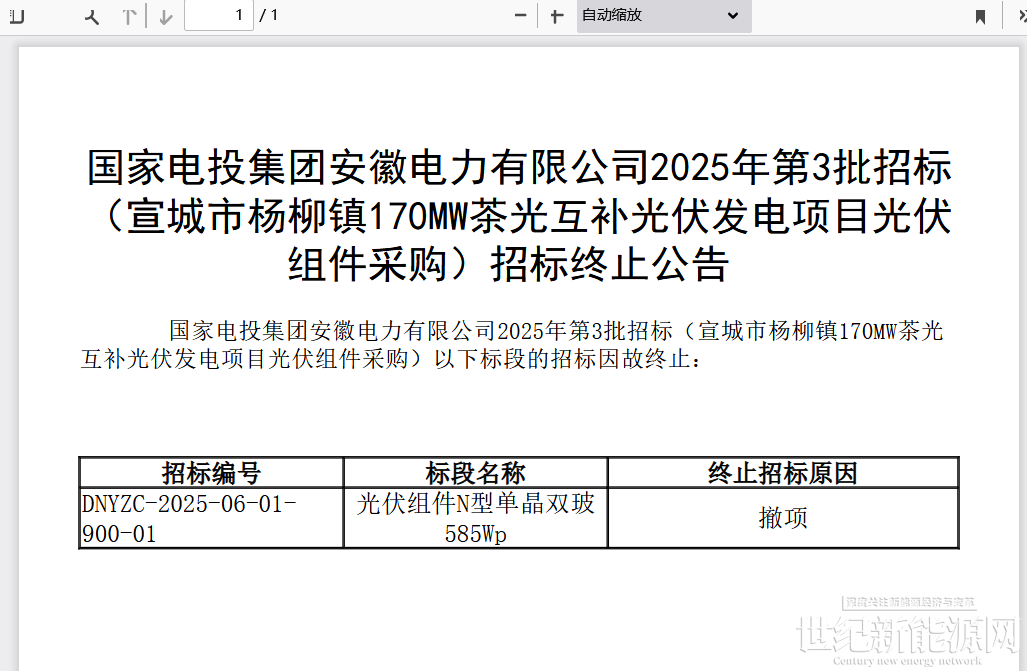The image size is (1027, 671).
Task: Toggle the PDF sidebar panel
Action: pyautogui.click(x=17, y=16)
